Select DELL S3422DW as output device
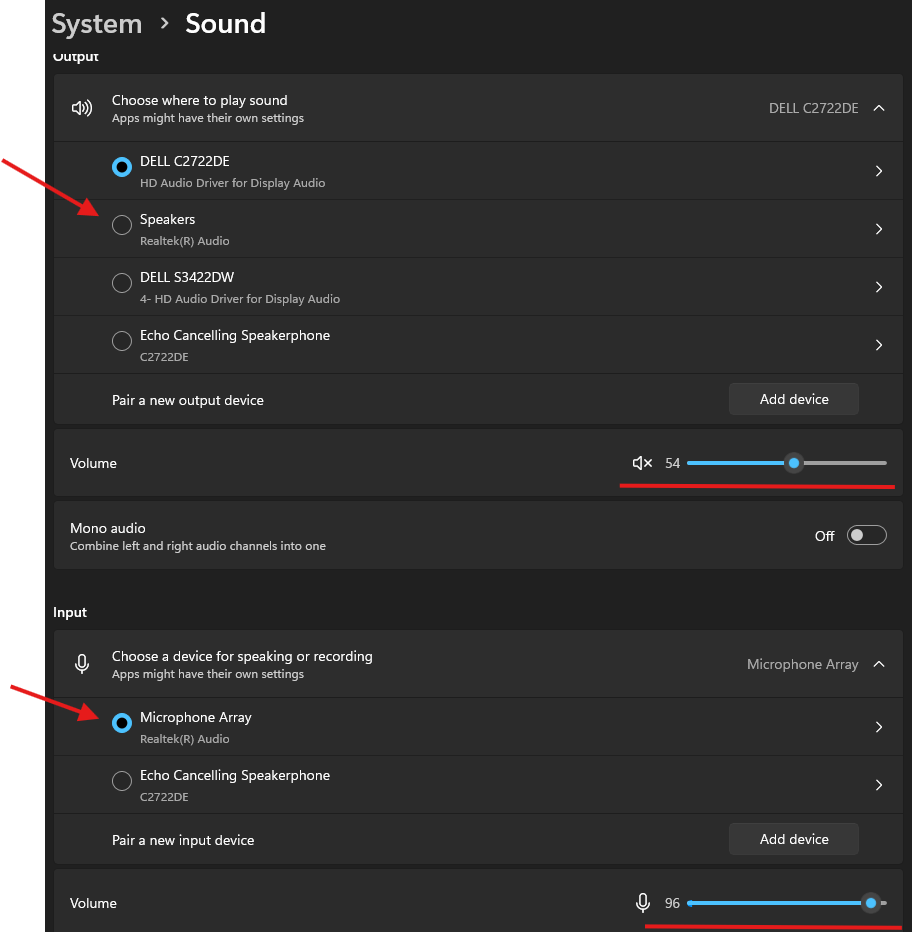 (121, 283)
